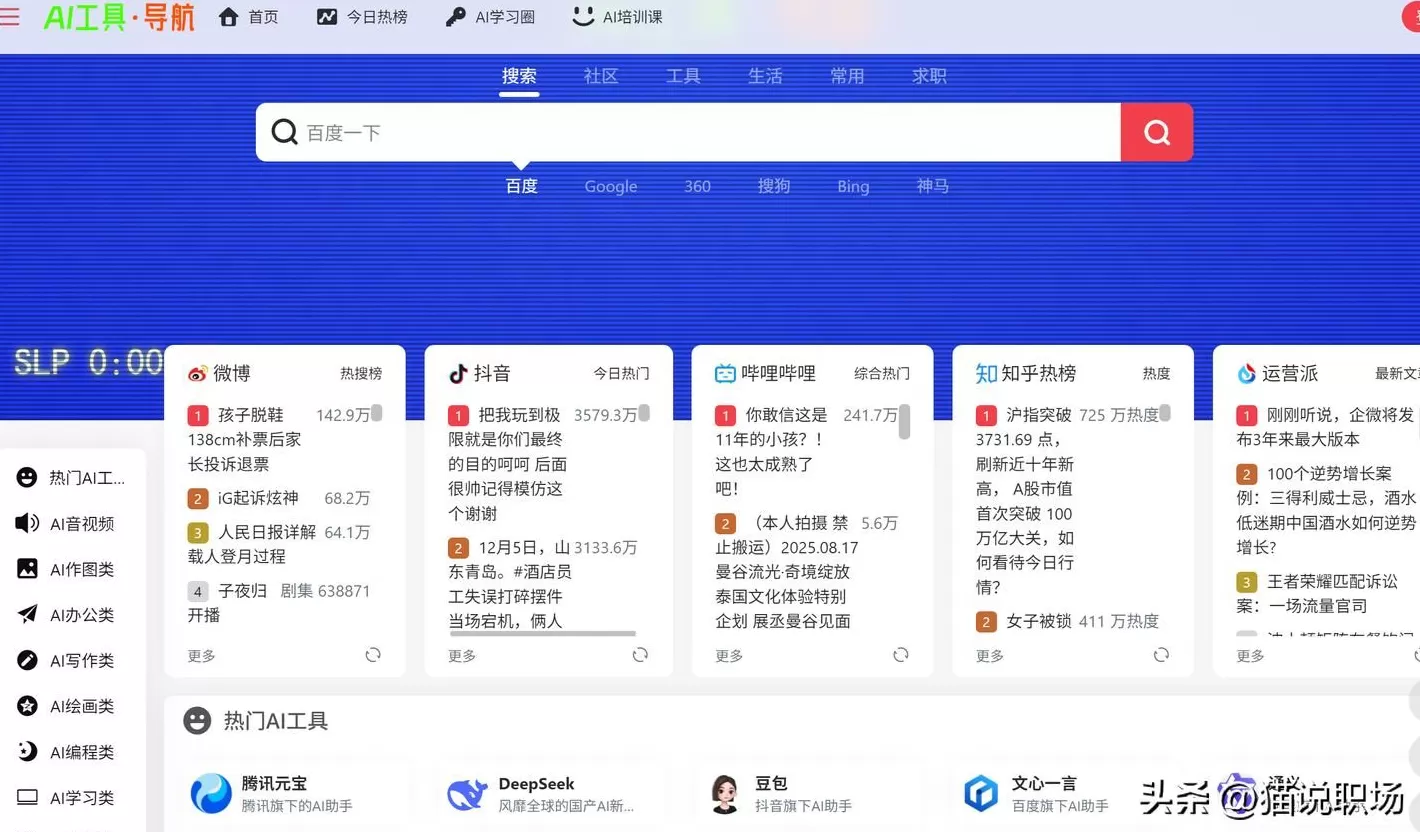Switch to the 工具 tab
Image resolution: width=1420 pixels, height=832 pixels.
coord(683,76)
